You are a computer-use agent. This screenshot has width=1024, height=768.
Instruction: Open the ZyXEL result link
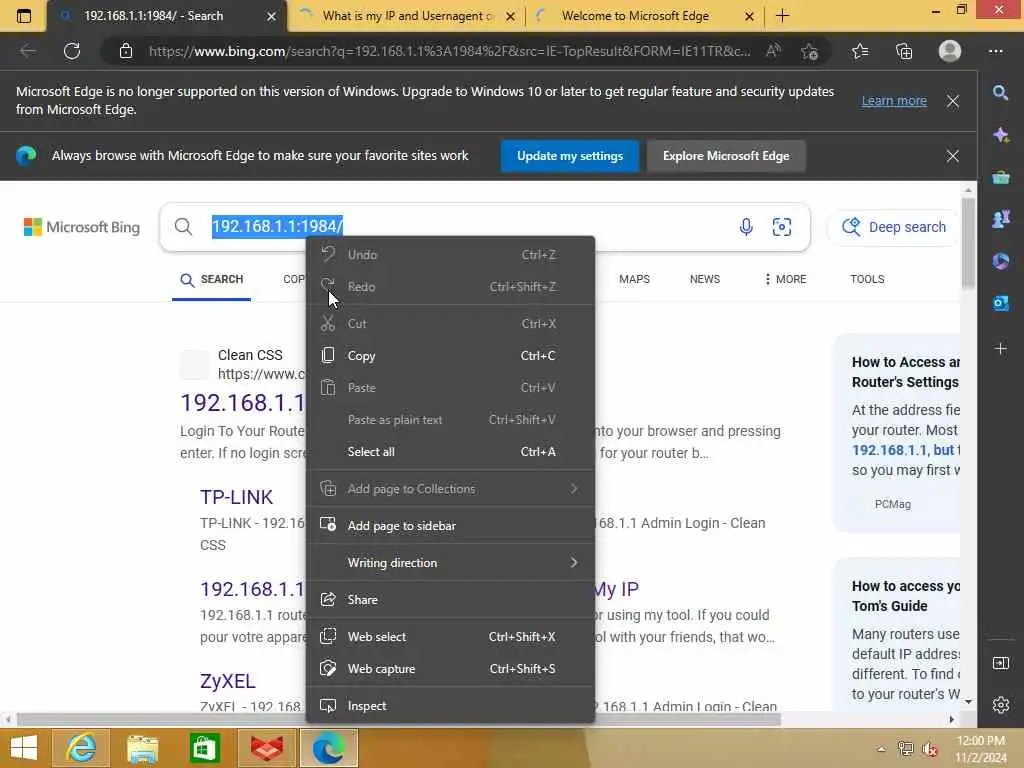tap(227, 681)
